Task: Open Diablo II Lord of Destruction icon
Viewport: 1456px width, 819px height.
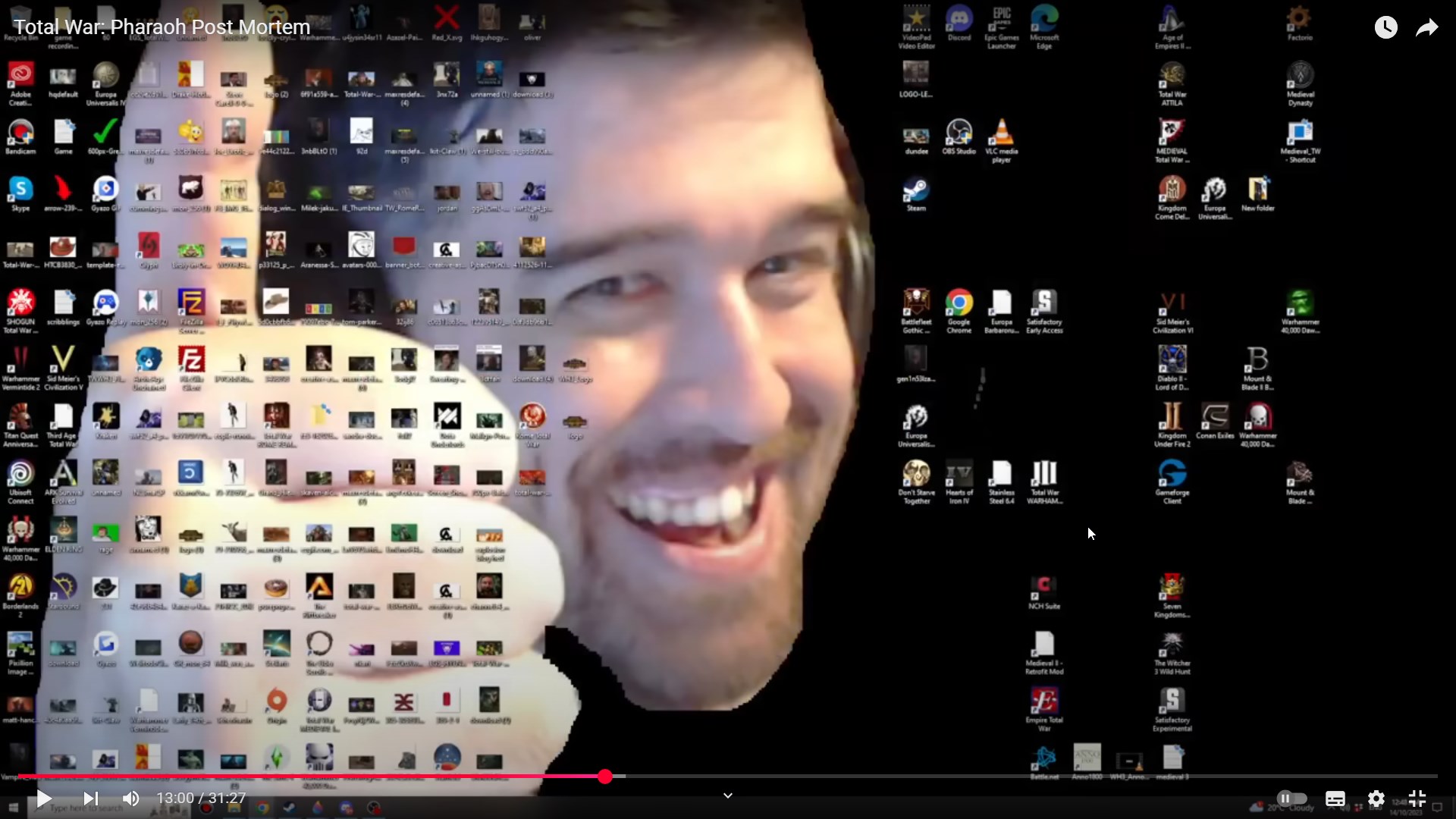Action: point(1172,369)
